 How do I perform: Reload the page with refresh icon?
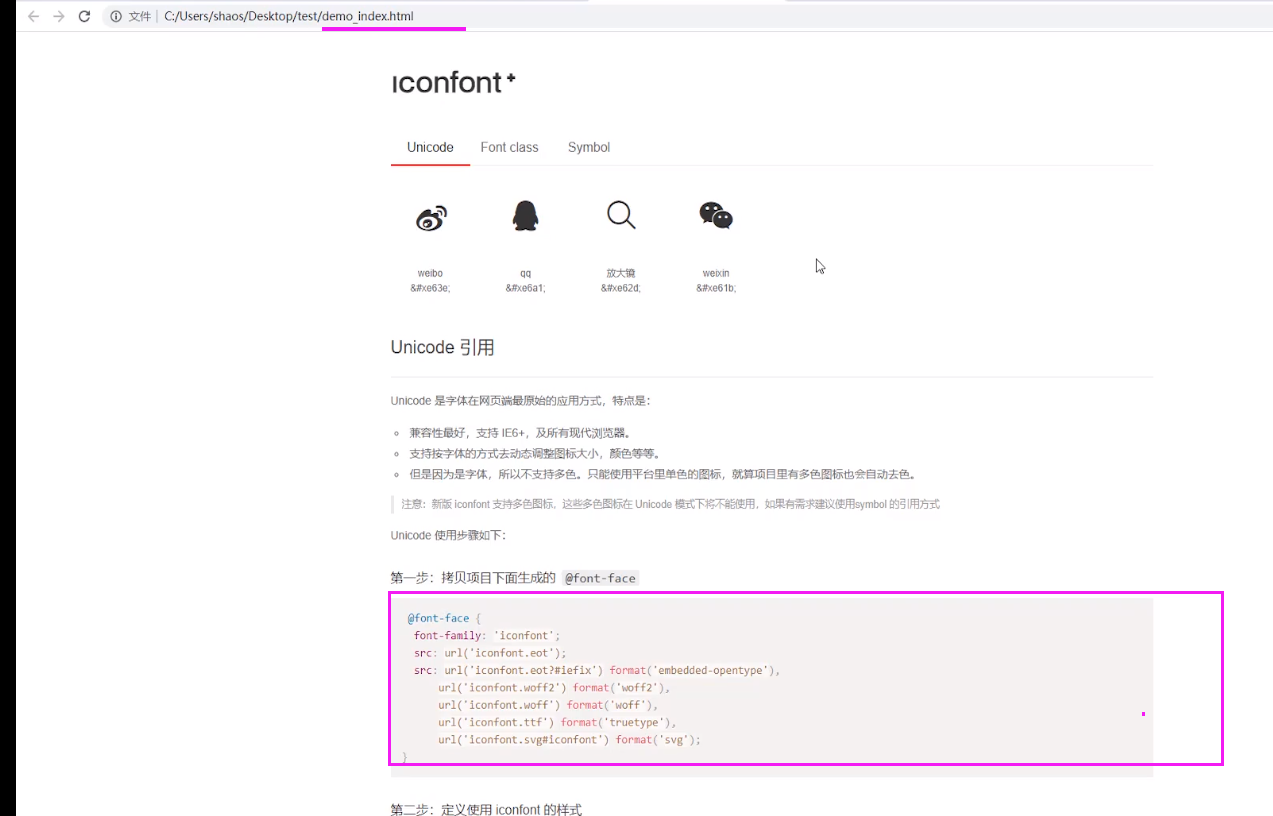click(84, 17)
